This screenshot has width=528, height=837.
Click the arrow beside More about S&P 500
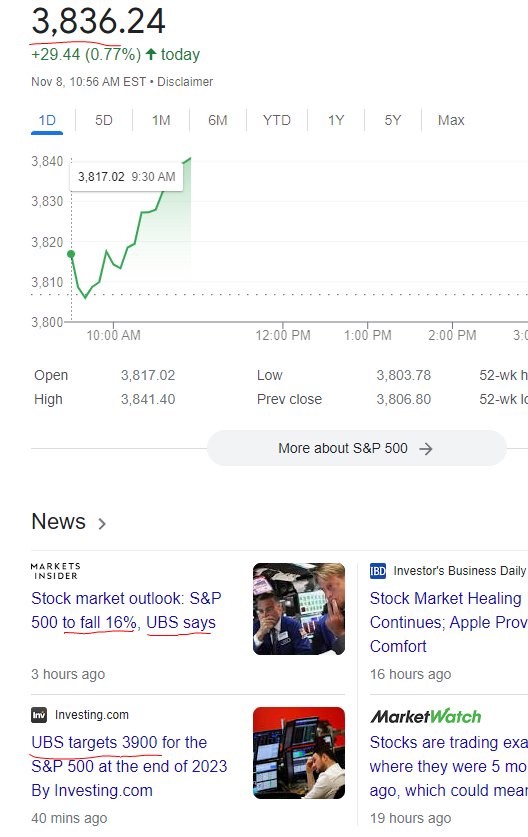click(425, 449)
